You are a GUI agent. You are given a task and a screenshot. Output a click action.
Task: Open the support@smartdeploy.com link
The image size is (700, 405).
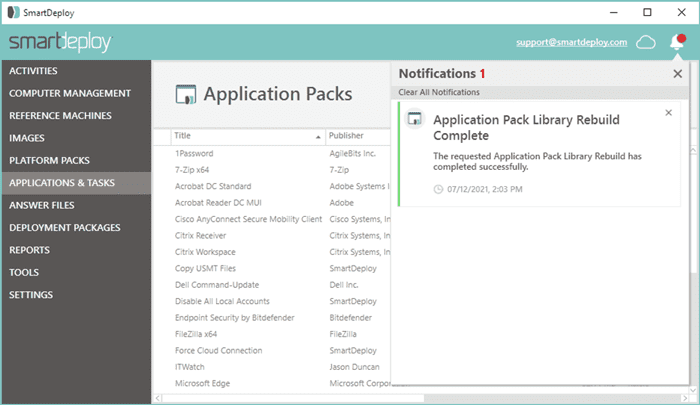571,42
